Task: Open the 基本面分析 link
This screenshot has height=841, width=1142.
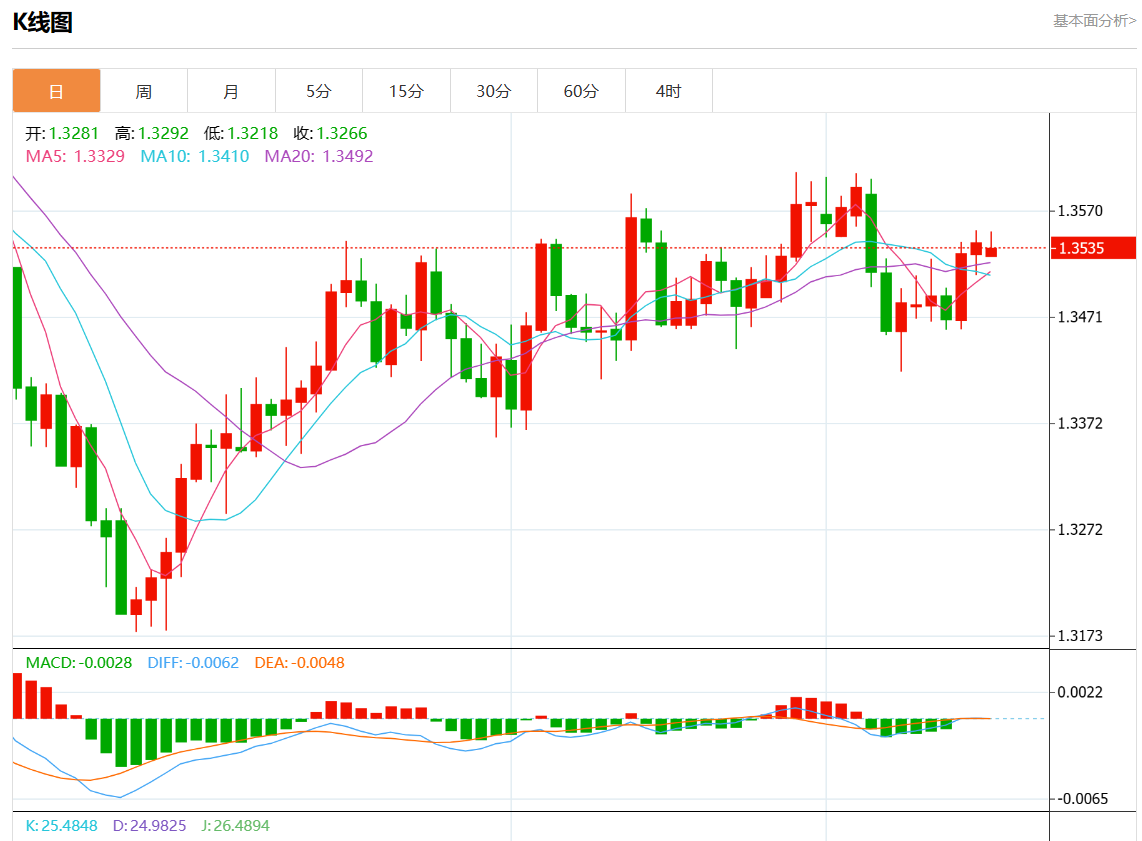Action: coord(1094,20)
